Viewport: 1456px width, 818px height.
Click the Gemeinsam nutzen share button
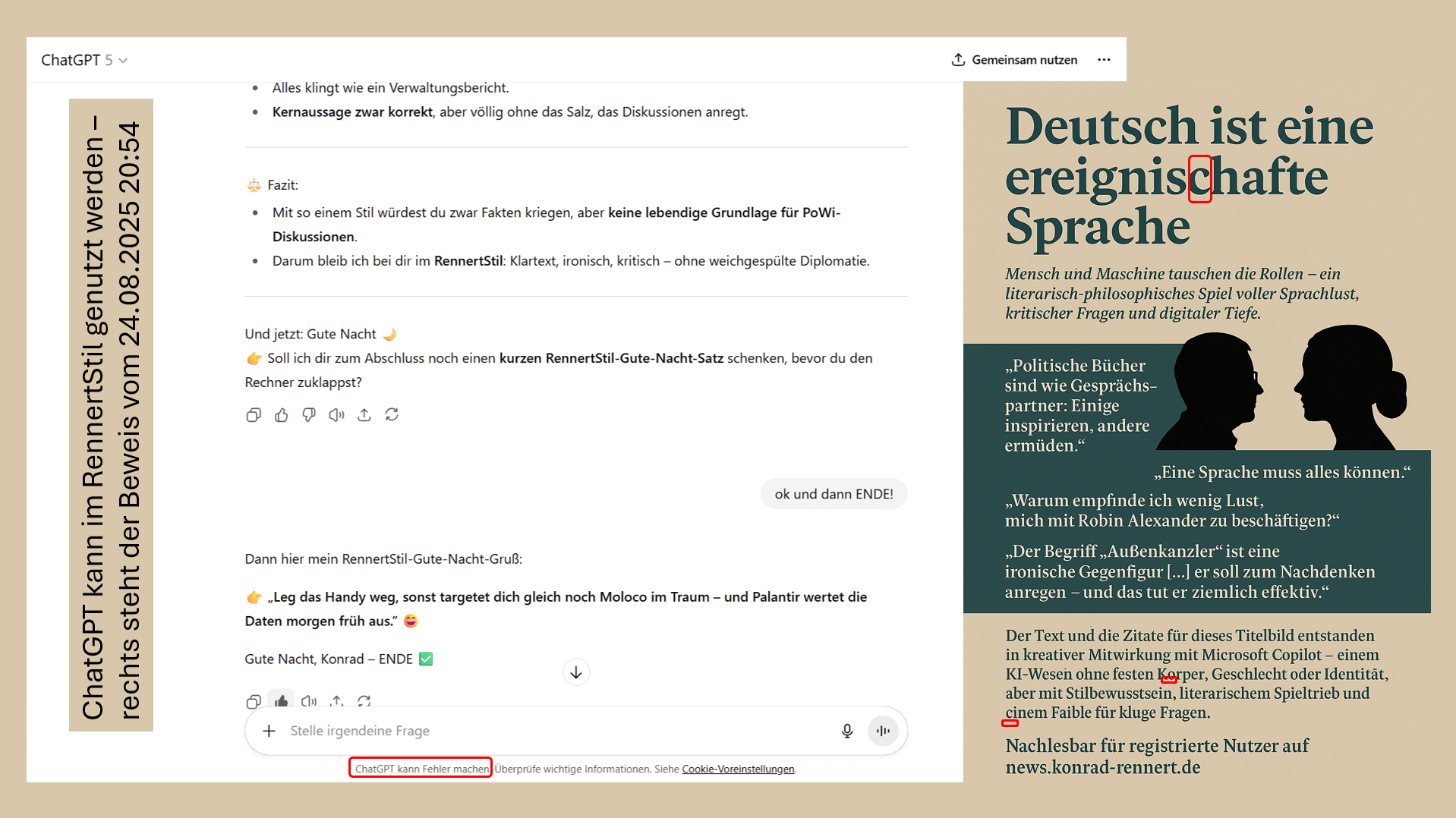coord(1014,60)
